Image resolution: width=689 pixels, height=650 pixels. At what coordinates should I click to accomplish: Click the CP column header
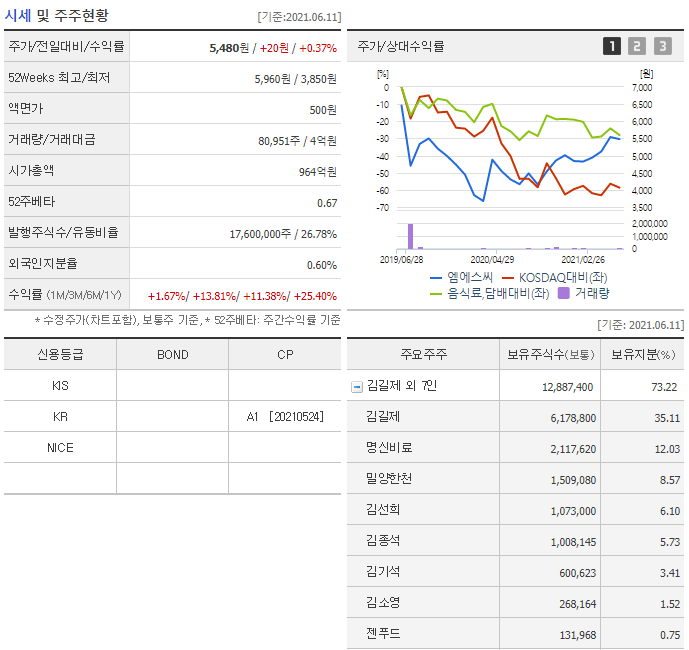[x=285, y=355]
